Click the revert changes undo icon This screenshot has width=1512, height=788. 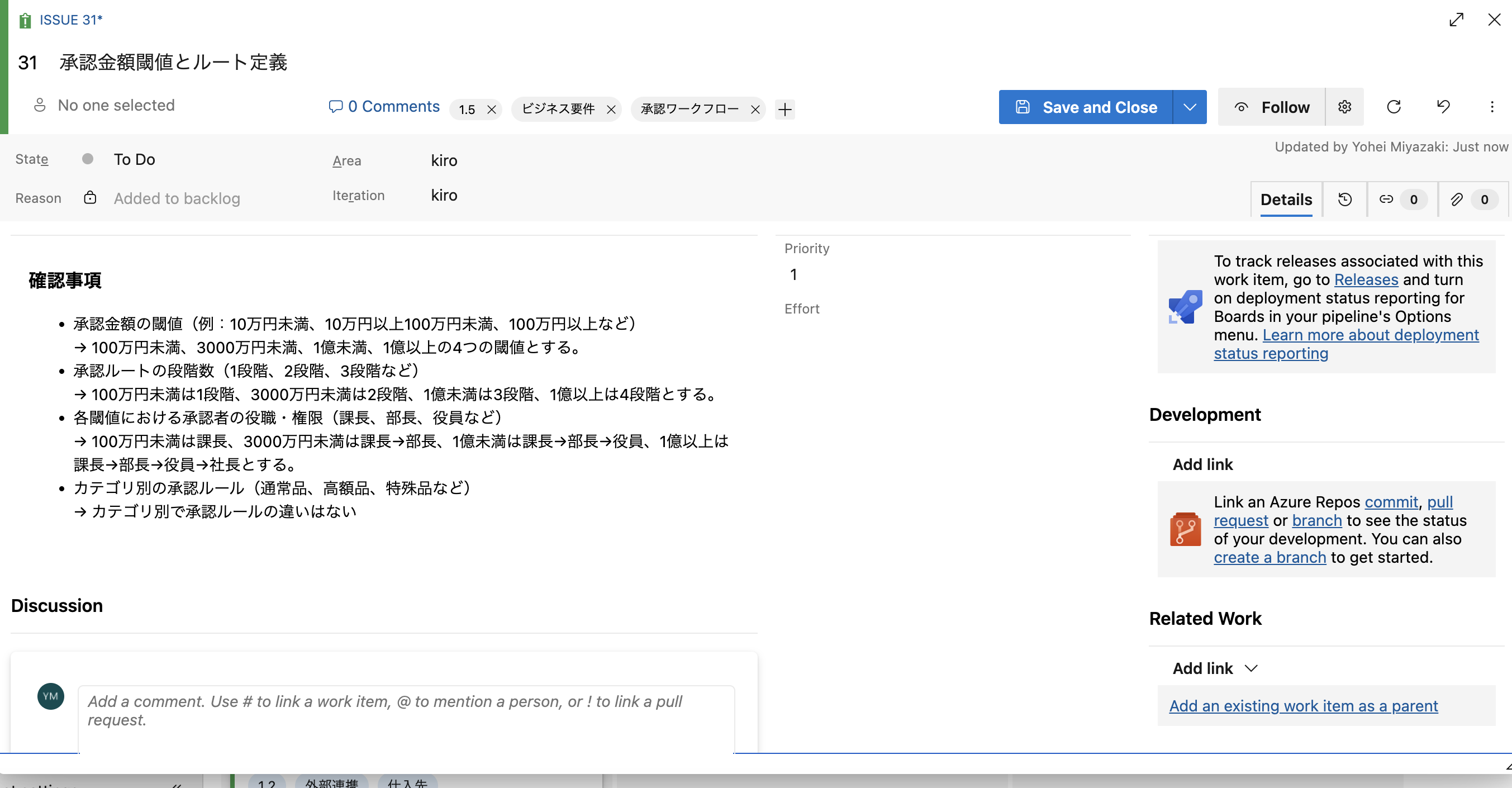click(1443, 107)
